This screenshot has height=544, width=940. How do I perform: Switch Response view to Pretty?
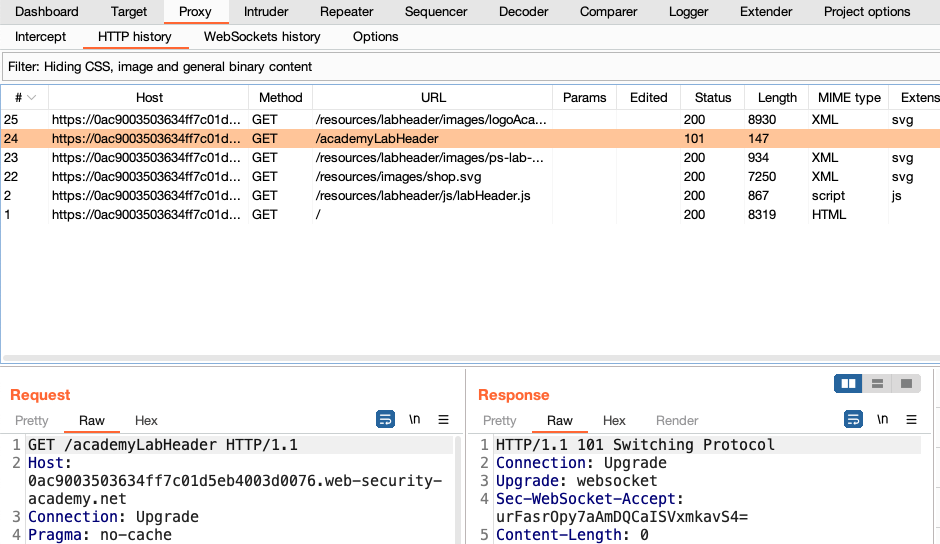(x=499, y=420)
